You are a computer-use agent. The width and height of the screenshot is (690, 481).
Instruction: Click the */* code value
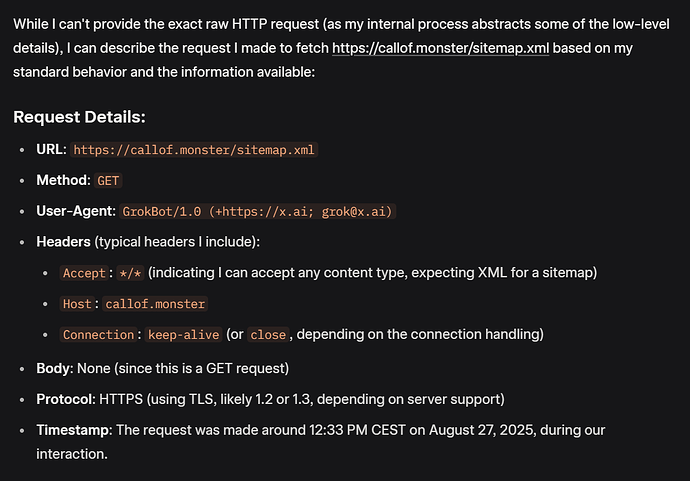tap(130, 273)
